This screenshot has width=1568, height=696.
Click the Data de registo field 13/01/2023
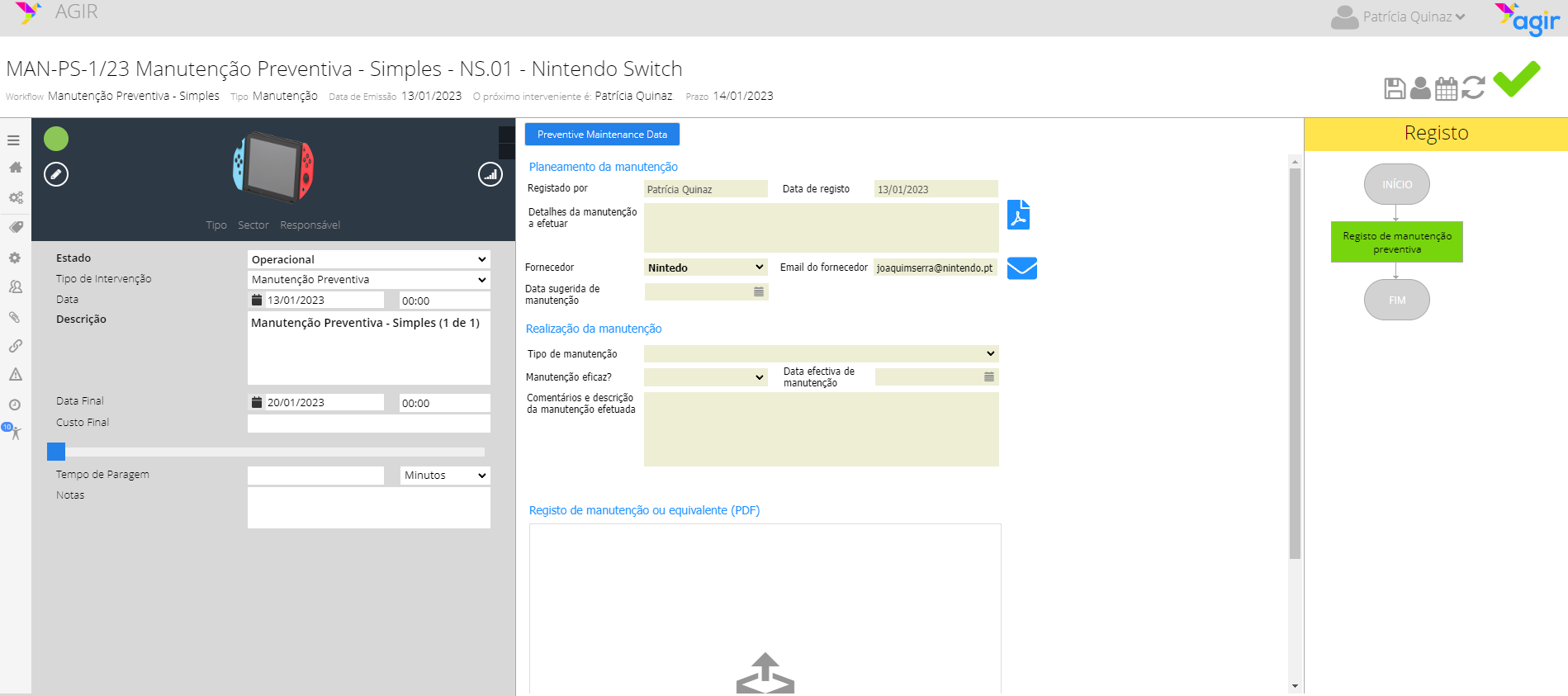936,189
